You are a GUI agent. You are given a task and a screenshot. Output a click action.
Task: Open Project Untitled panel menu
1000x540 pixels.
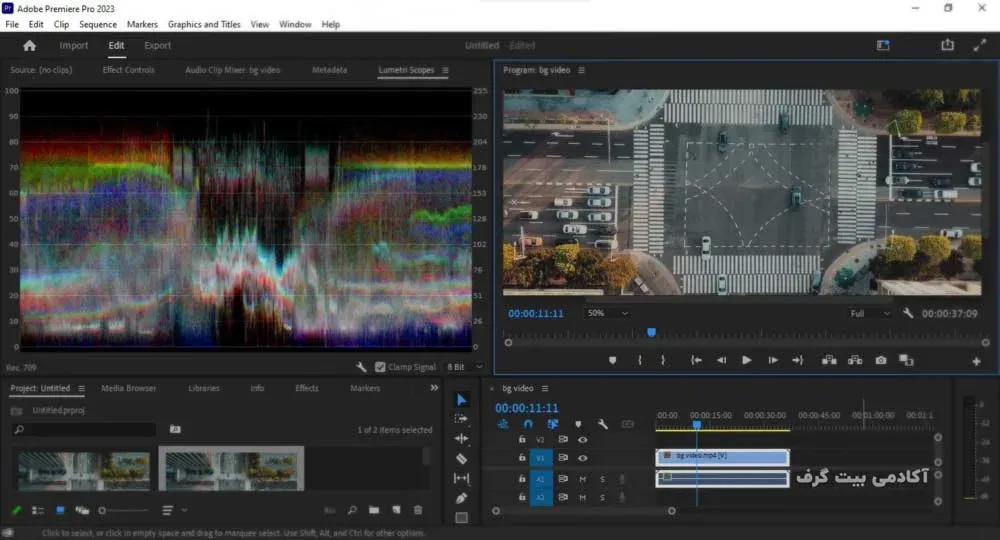[x=81, y=388]
